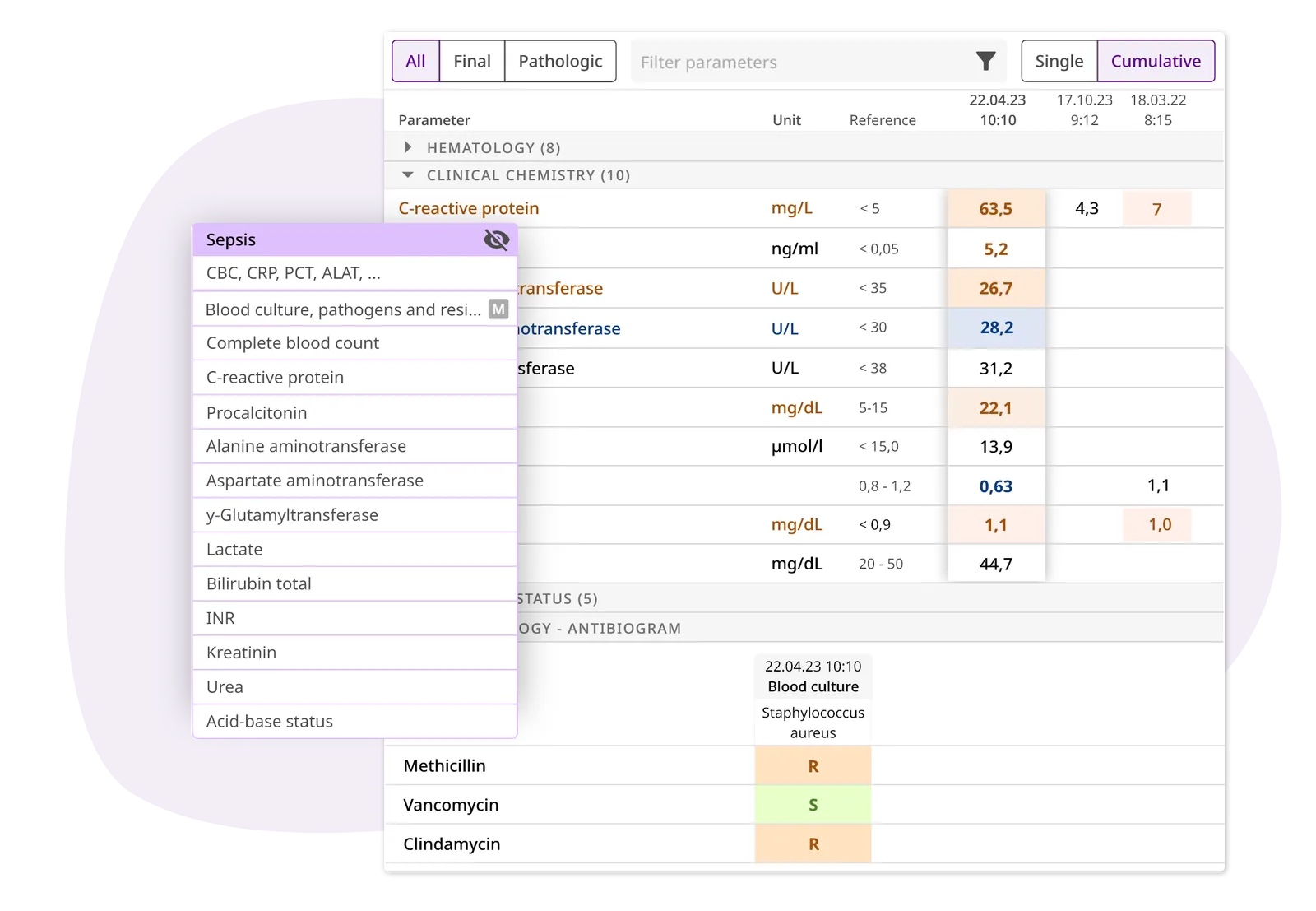Click the Methicillin R resistance cell
This screenshot has width=1316, height=911.
click(x=813, y=766)
